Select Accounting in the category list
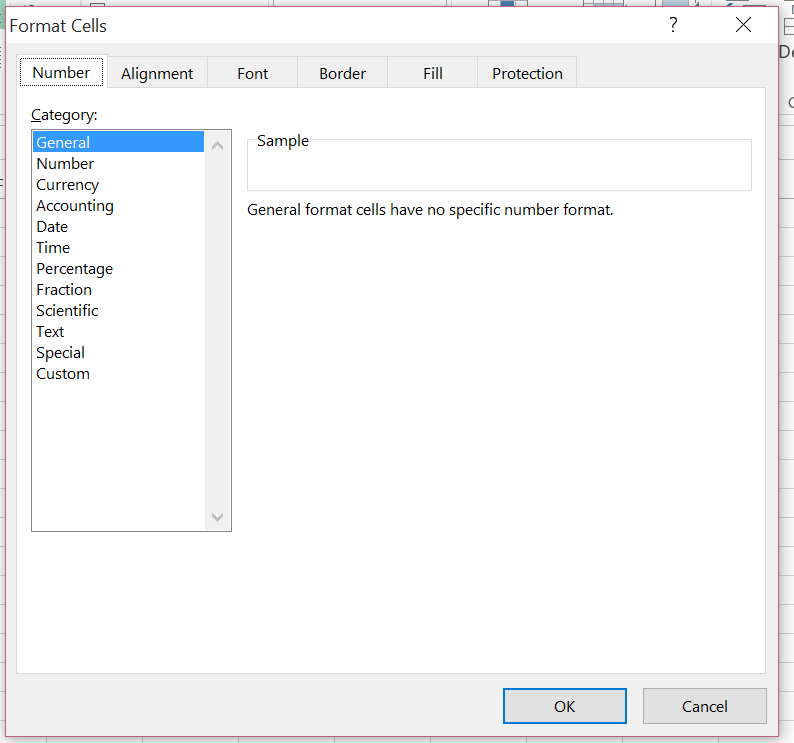794x743 pixels. (118, 206)
